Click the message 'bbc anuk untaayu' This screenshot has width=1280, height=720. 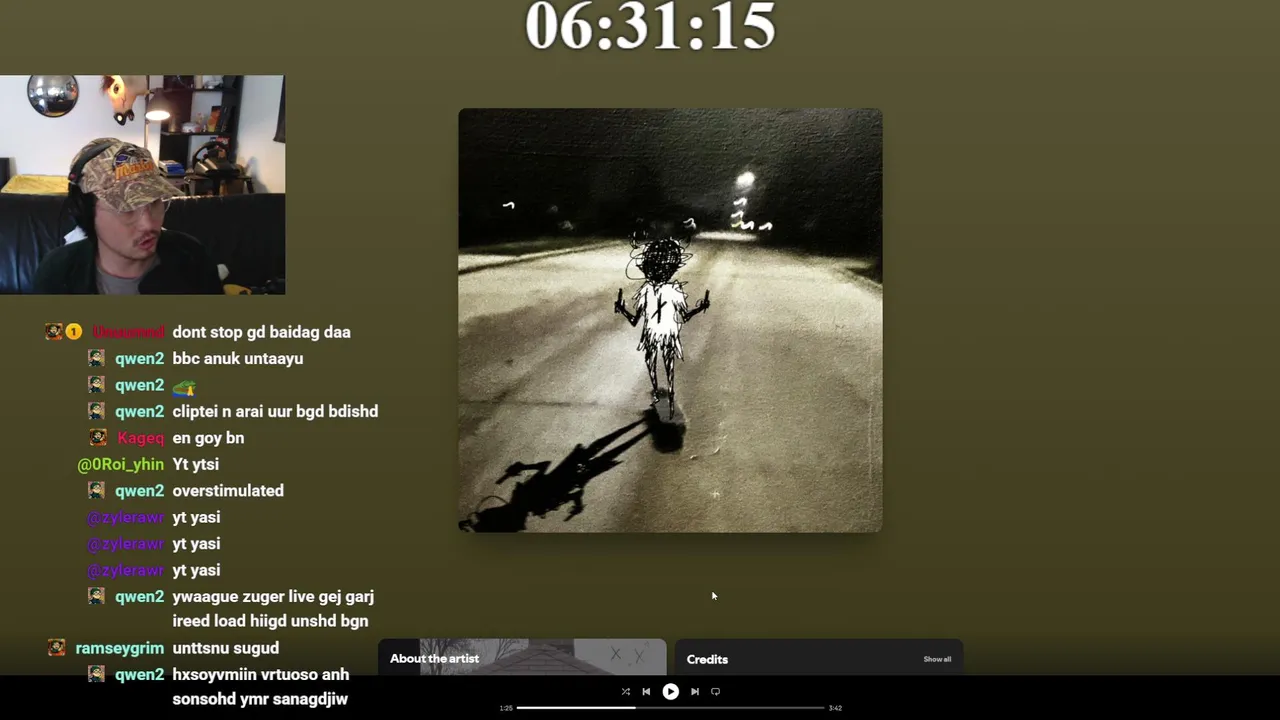click(237, 358)
